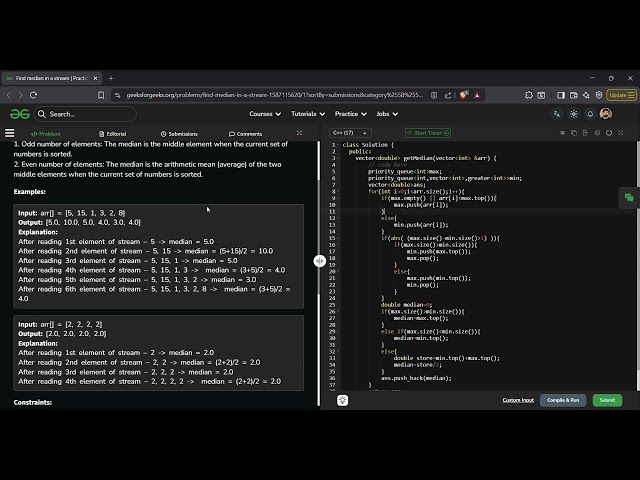640x480 pixels.
Task: Open the C++ (17) language dropdown
Action: (350, 133)
